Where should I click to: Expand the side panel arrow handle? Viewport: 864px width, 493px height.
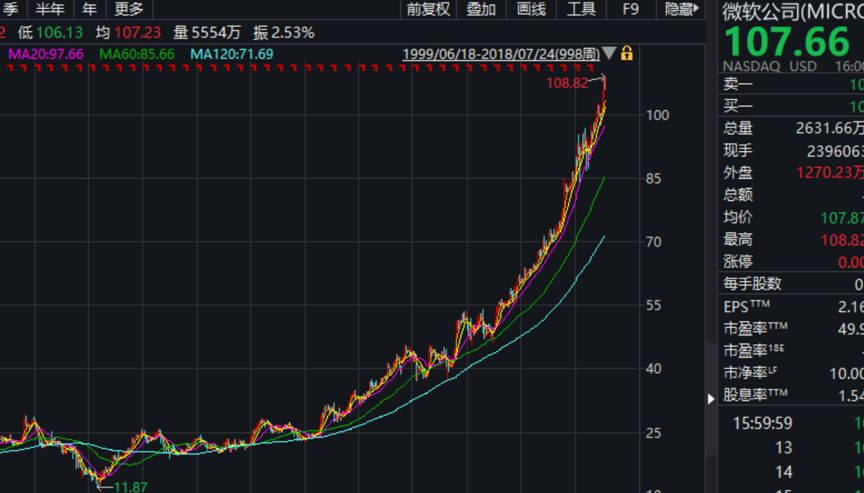(x=711, y=398)
